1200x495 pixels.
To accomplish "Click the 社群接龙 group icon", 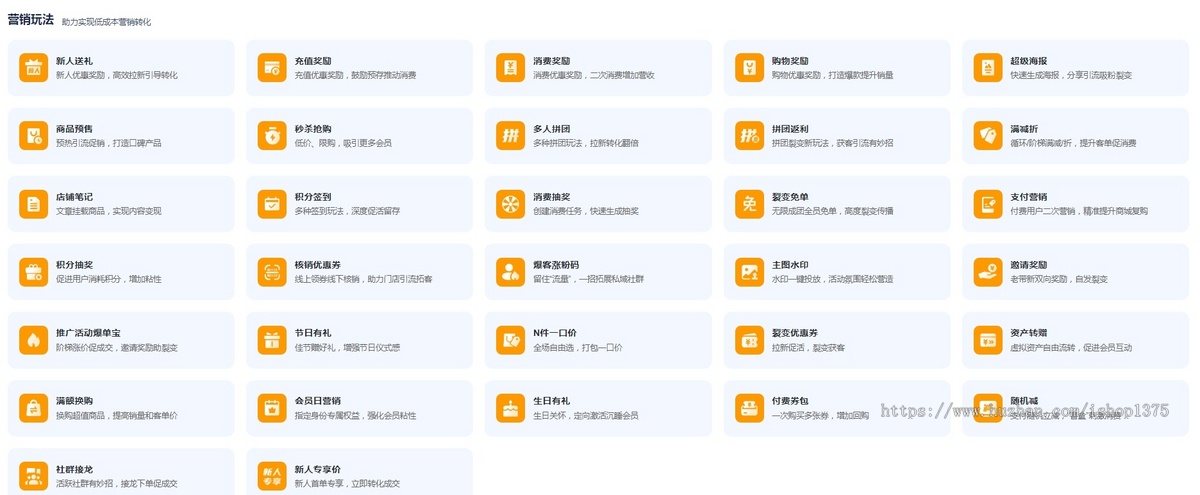I will (34, 476).
